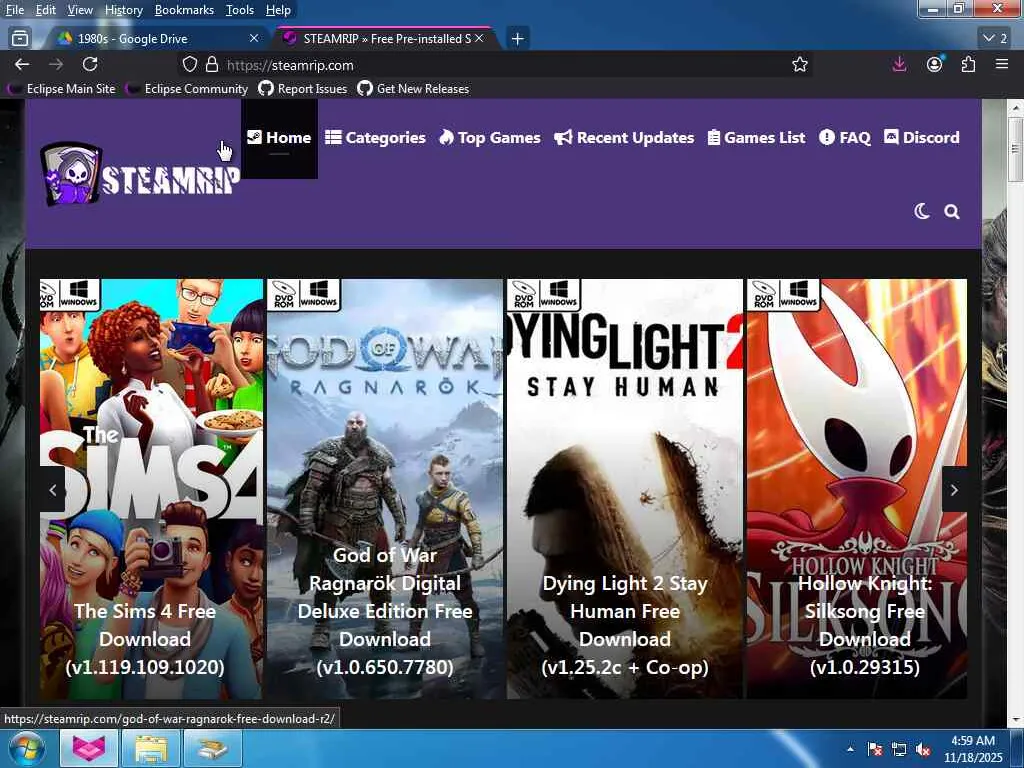1024x768 pixels.
Task: Show previous carousel slide
Action: (x=53, y=490)
